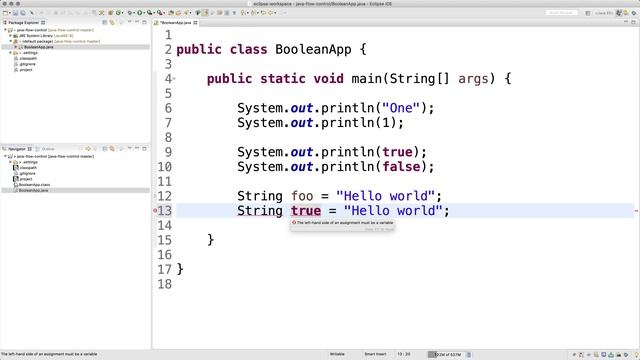Expand BooleanApp.java in Package Explorer

tap(16, 47)
